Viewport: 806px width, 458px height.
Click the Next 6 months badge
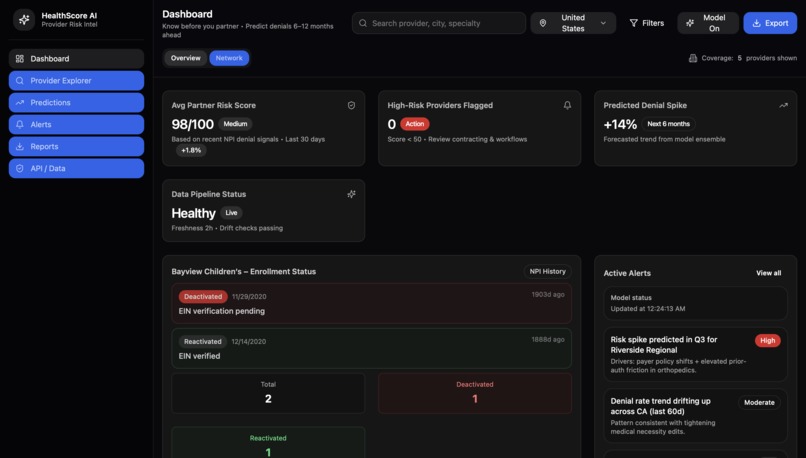(668, 124)
